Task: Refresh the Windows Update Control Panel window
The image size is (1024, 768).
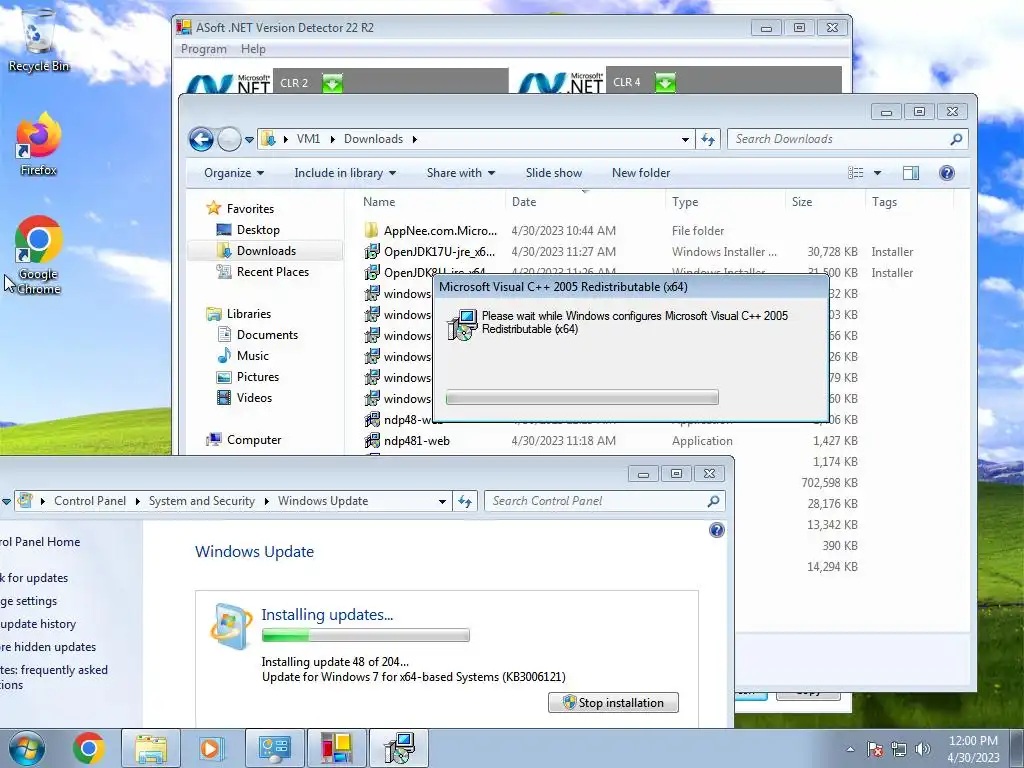Action: pos(464,501)
